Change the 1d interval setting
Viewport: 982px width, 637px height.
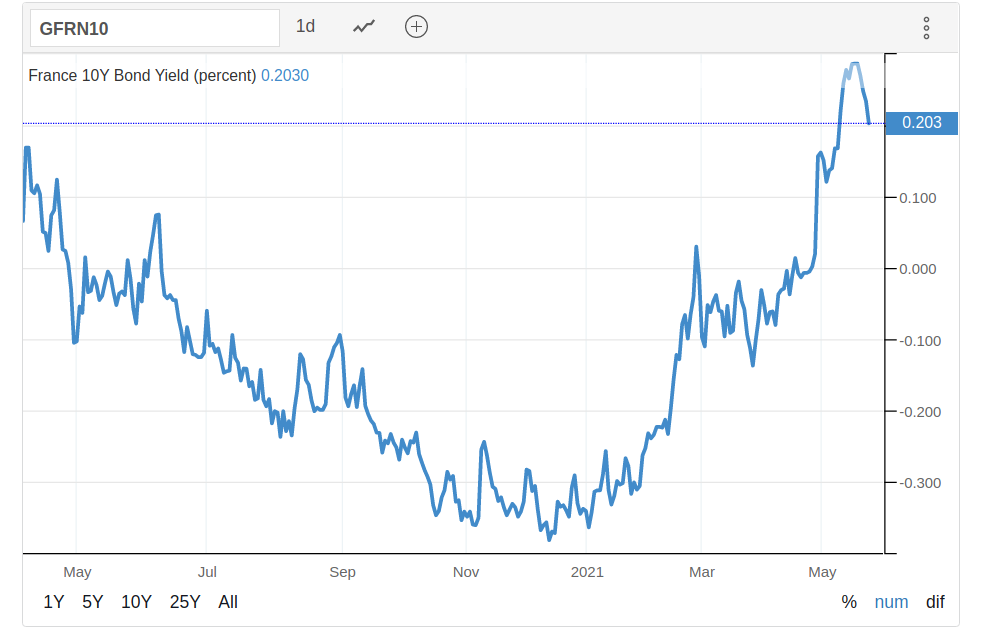coord(305,26)
